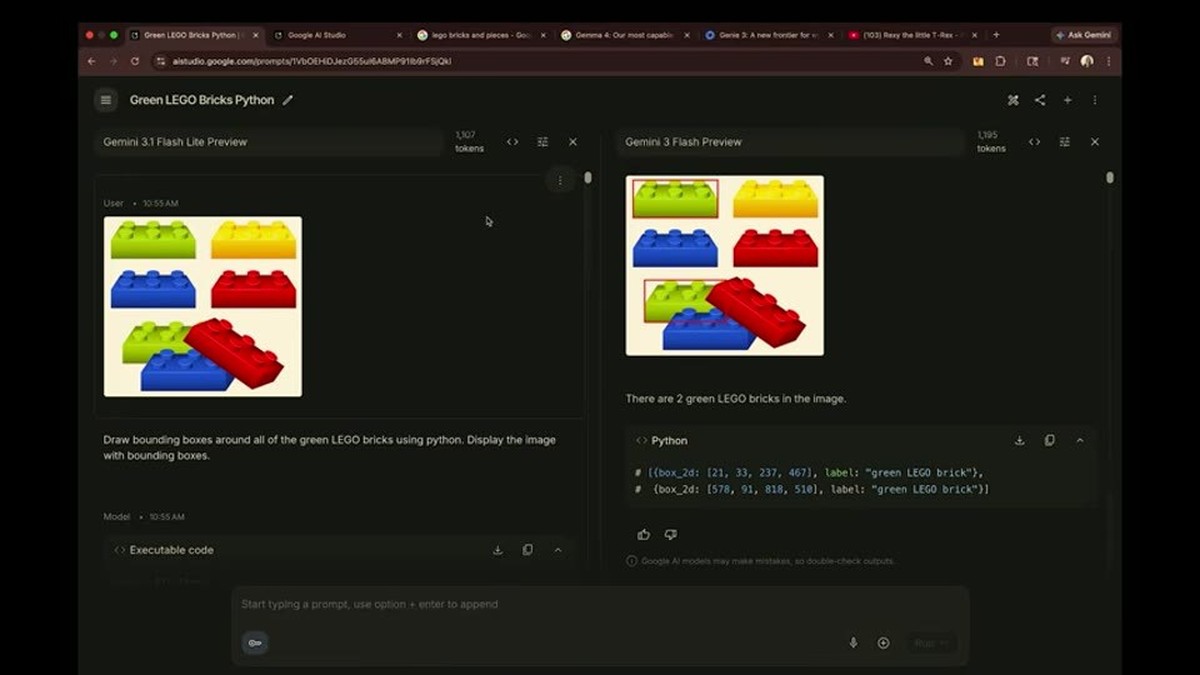
Task: Close the Gemini 3 Flash Preview panel
Action: click(x=1095, y=142)
